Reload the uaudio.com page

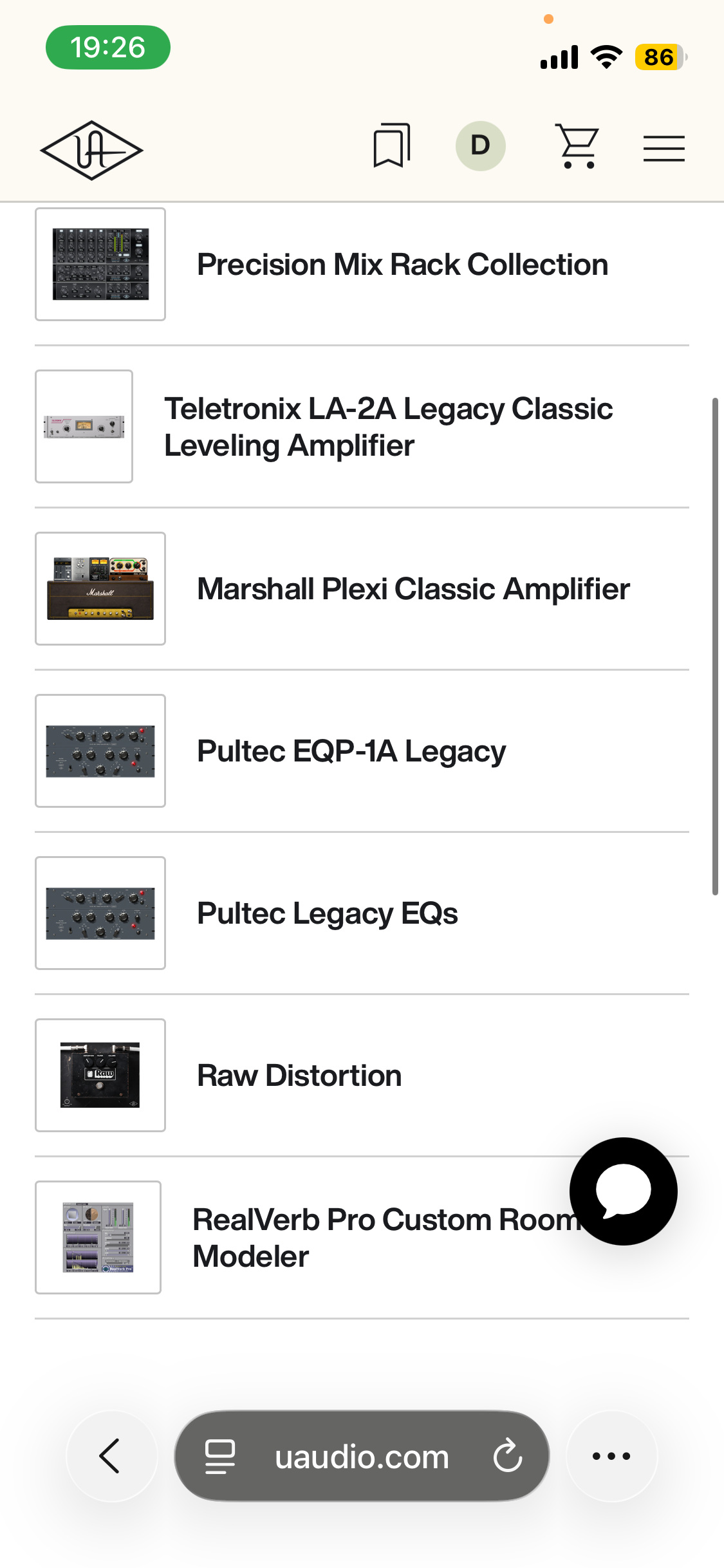point(508,1456)
